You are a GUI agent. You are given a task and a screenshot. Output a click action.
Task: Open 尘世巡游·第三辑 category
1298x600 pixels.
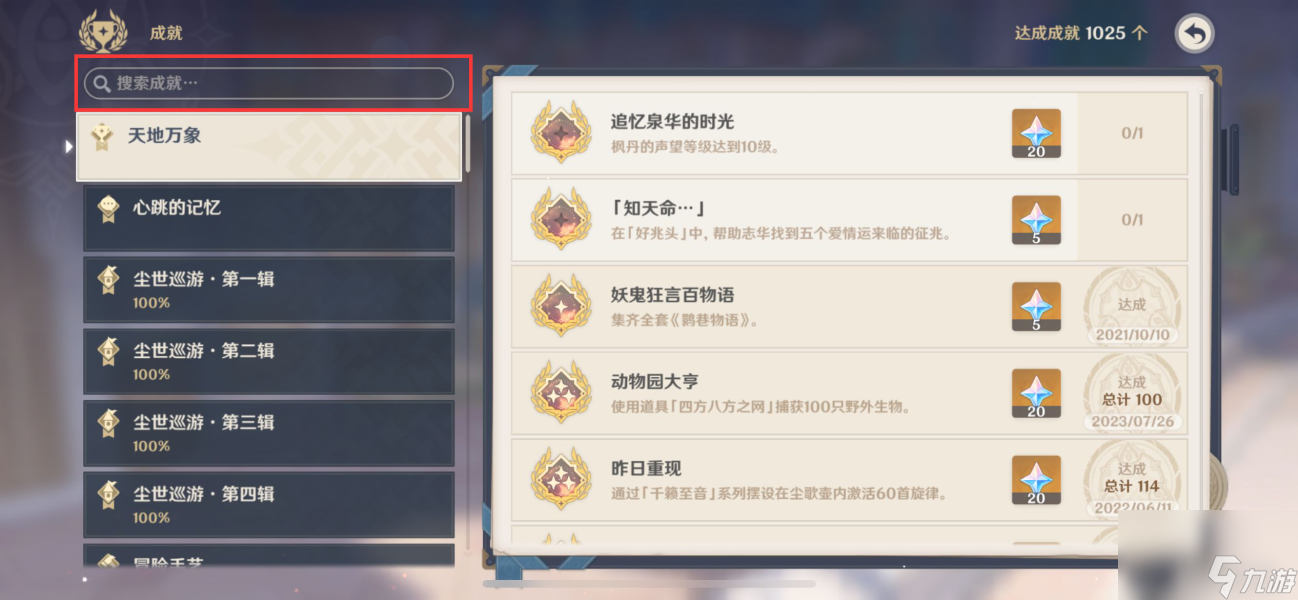click(x=269, y=433)
